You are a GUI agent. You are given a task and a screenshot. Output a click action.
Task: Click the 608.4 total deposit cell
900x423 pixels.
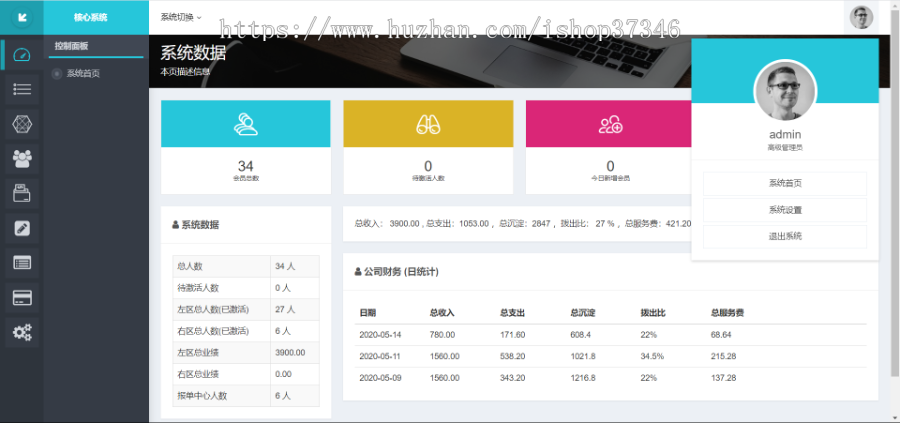click(x=581, y=335)
